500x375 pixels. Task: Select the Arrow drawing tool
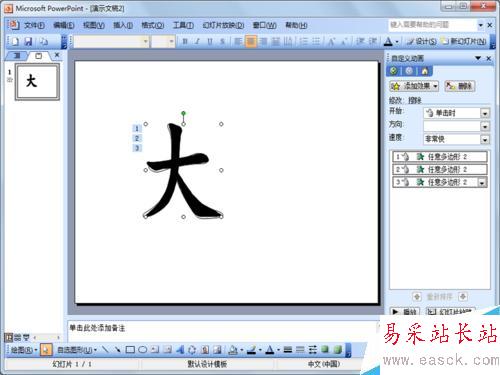coord(117,350)
